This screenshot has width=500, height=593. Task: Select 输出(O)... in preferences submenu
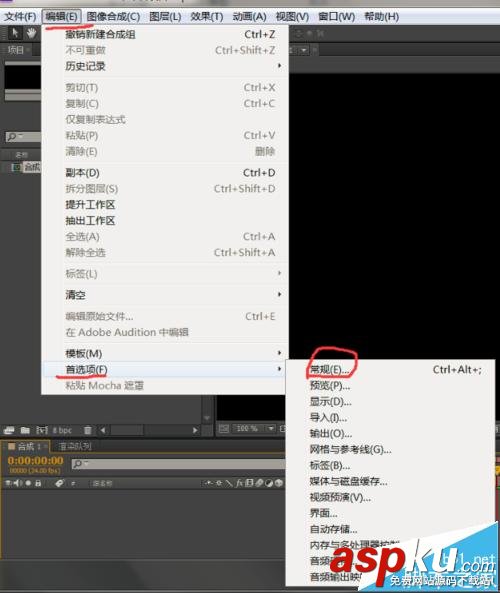tap(390, 433)
